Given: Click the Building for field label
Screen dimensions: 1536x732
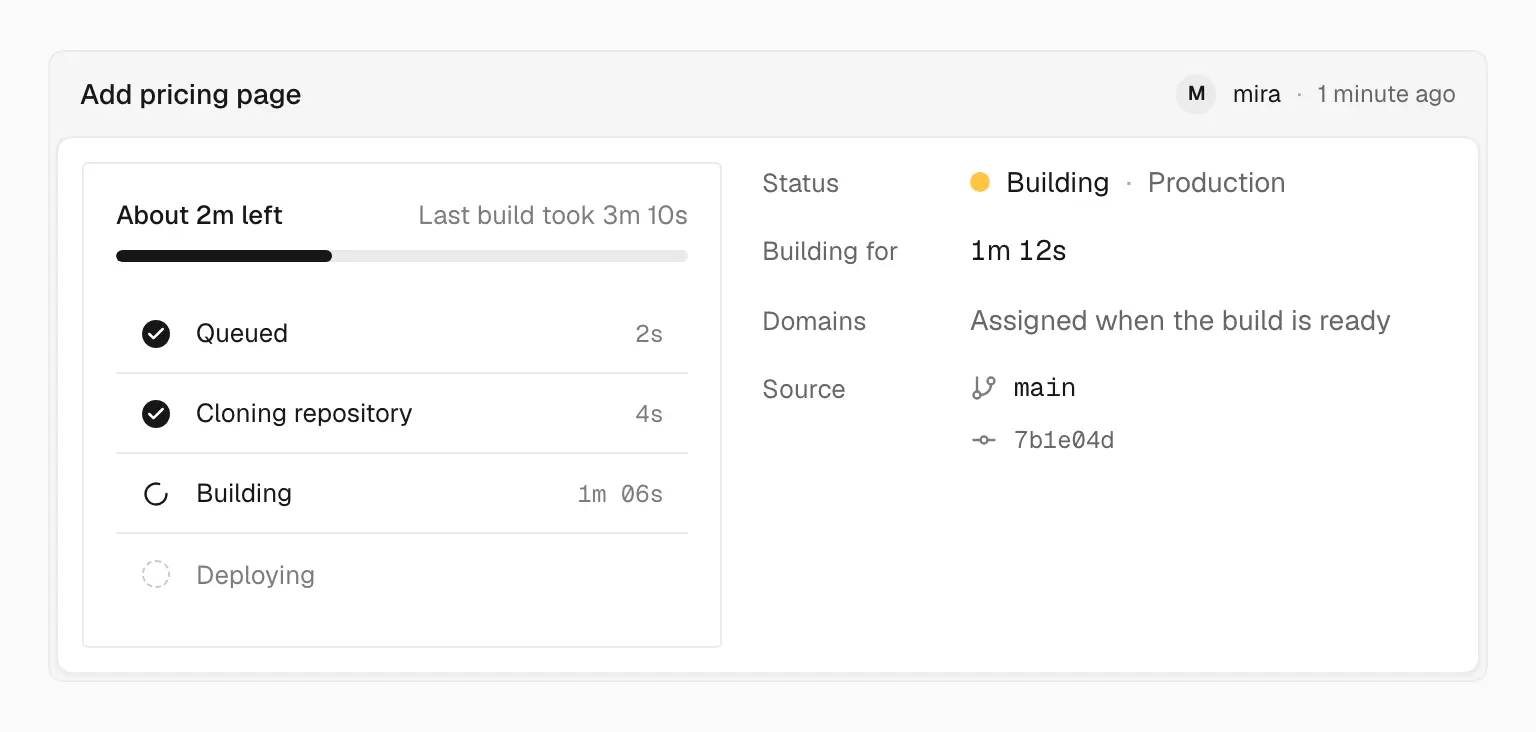Looking at the screenshot, I should [x=830, y=251].
